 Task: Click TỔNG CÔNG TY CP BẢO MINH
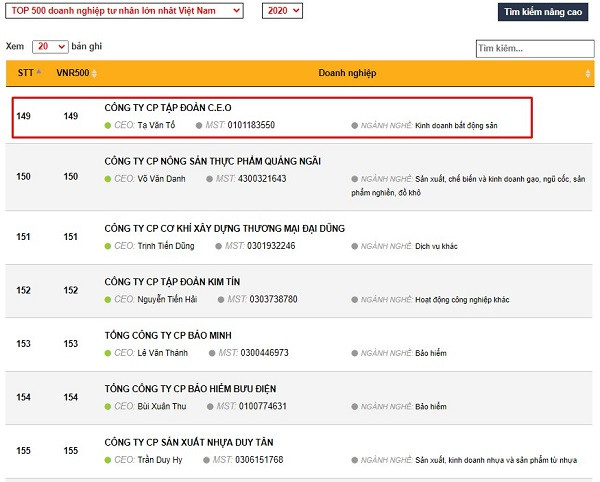point(161,335)
